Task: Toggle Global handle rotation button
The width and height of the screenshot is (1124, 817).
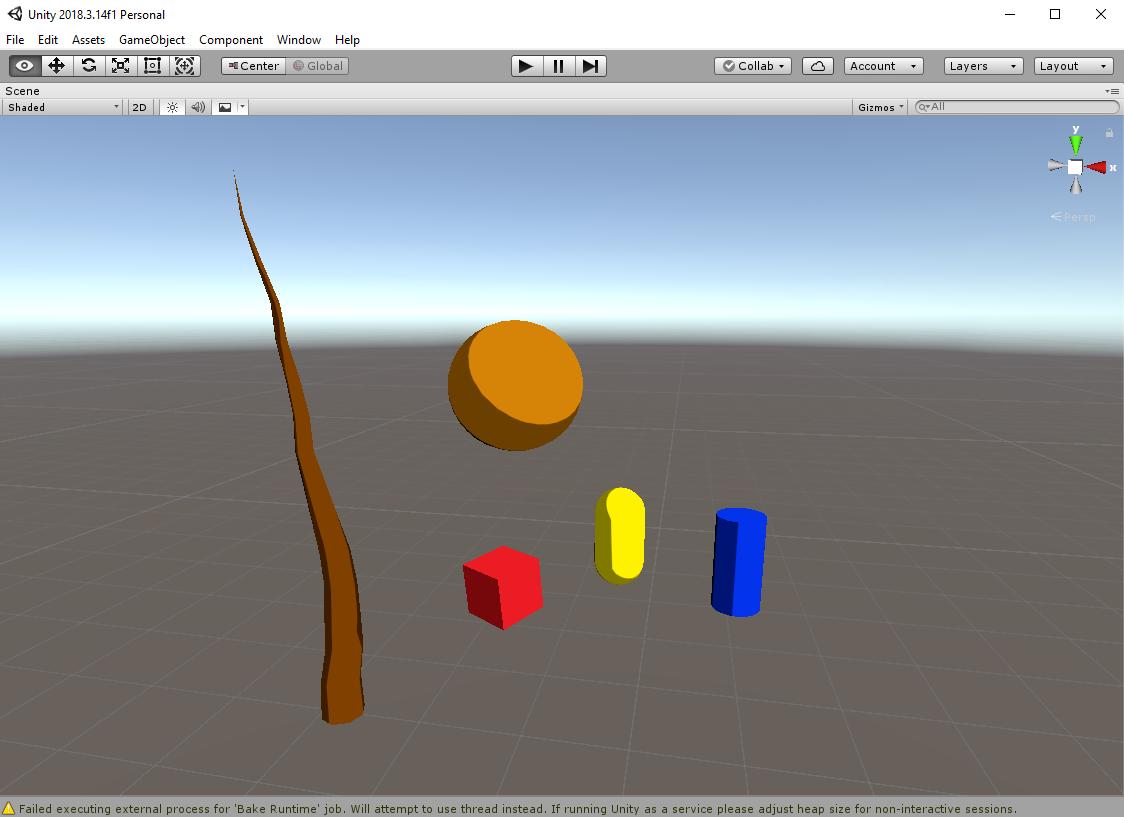Action: coord(318,66)
